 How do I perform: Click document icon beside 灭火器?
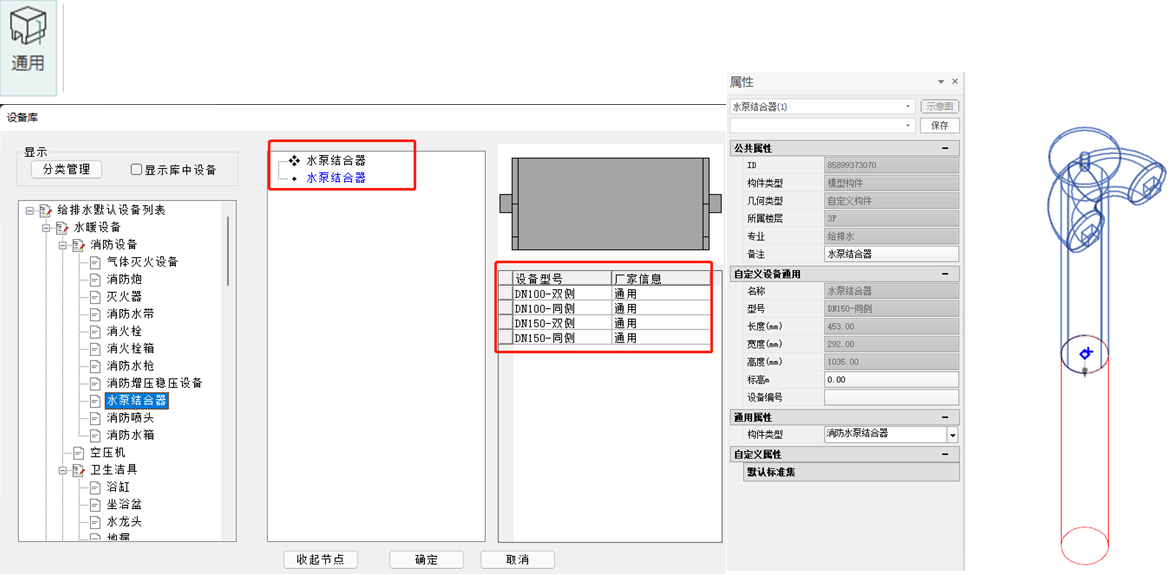pos(94,297)
